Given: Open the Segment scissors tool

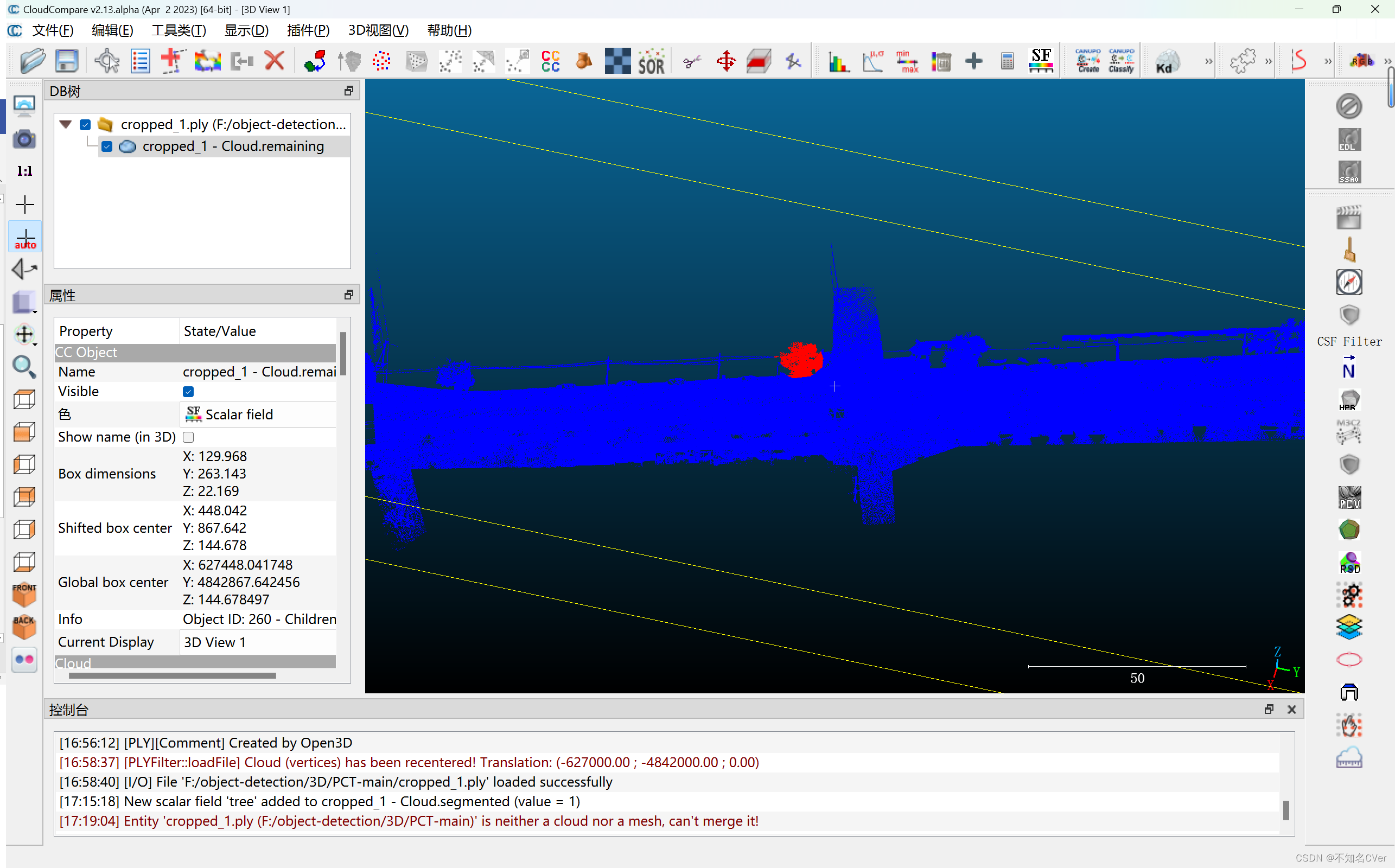Looking at the screenshot, I should (x=692, y=61).
